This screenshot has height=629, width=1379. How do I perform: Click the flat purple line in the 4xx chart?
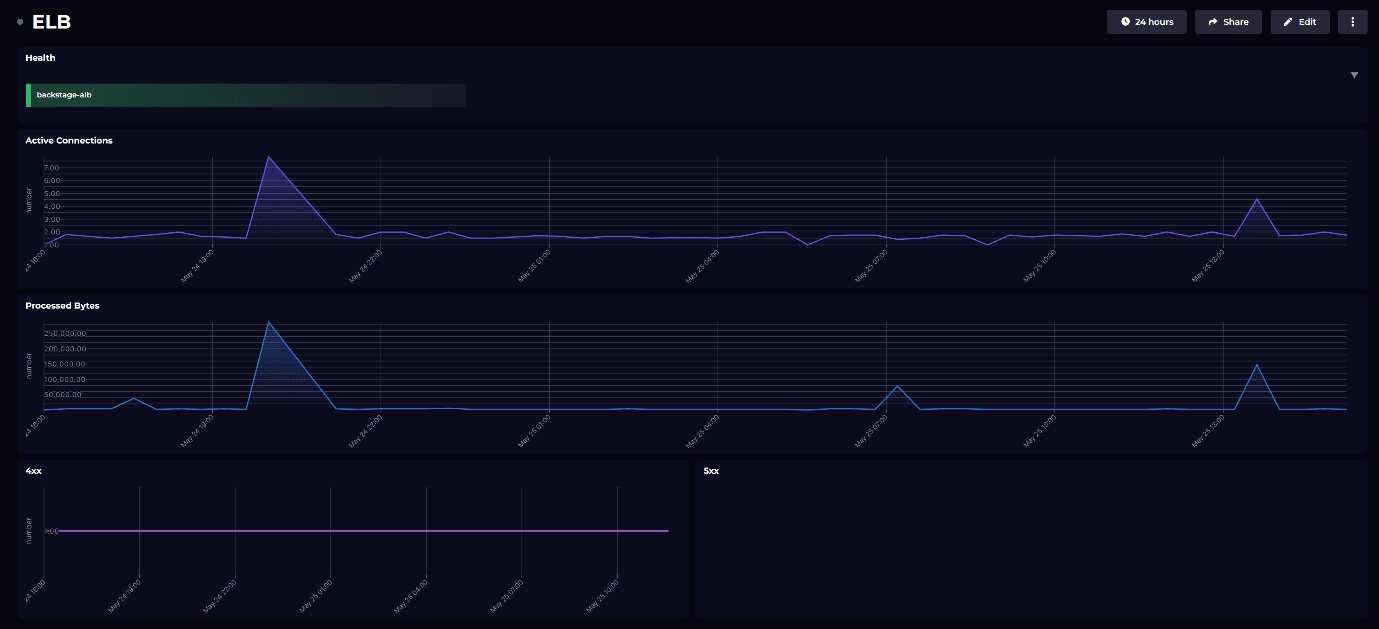point(360,530)
